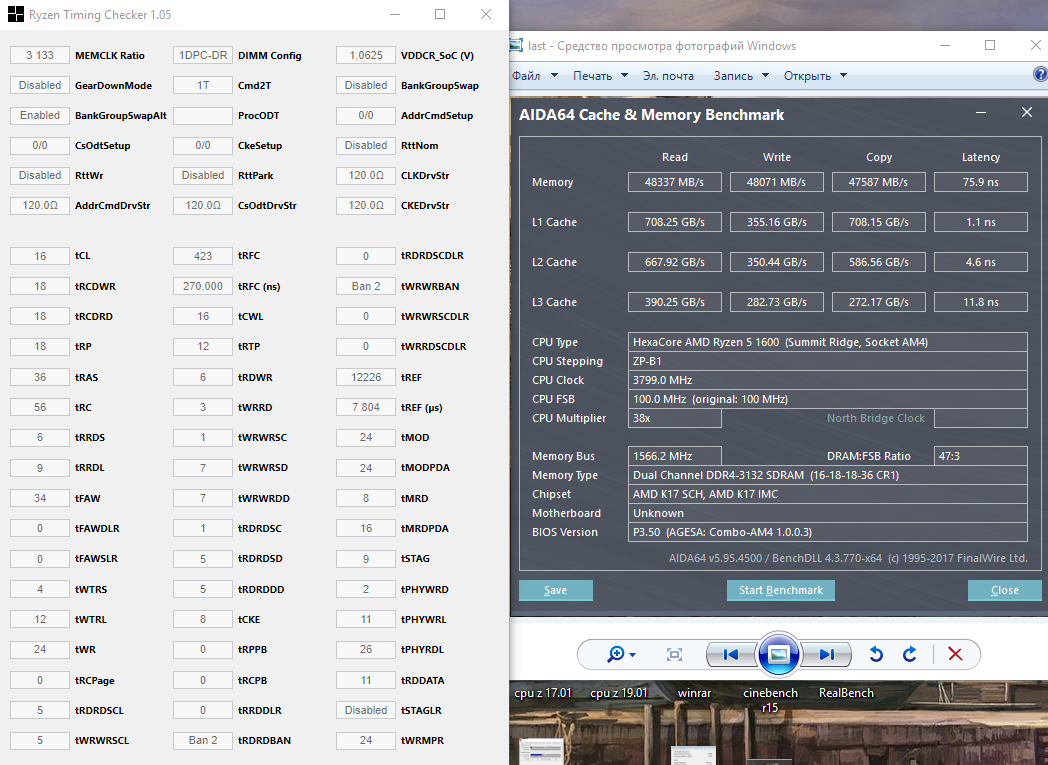
Task: Click the cpu z 19.01 desktop label
Action: coord(619,693)
